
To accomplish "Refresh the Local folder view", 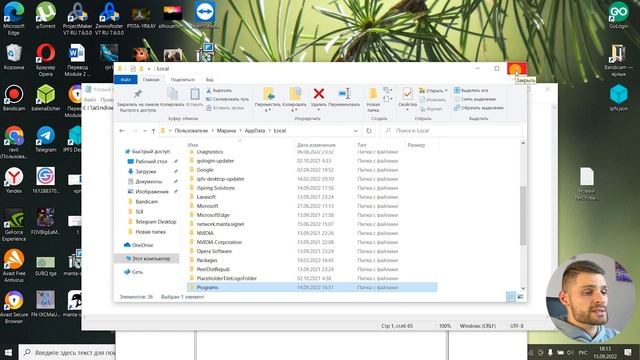I will [x=369, y=131].
